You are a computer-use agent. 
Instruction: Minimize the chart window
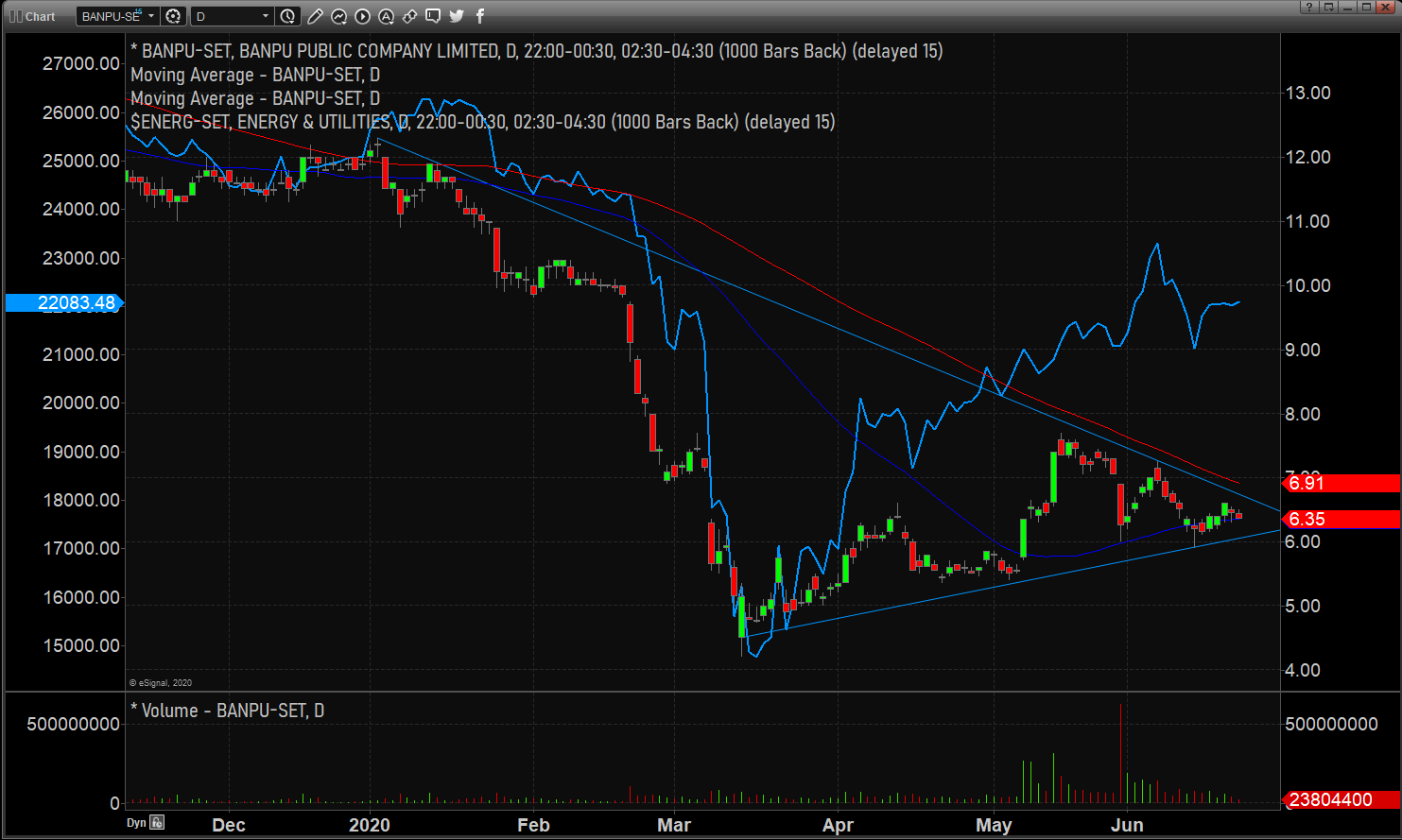(x=1349, y=8)
